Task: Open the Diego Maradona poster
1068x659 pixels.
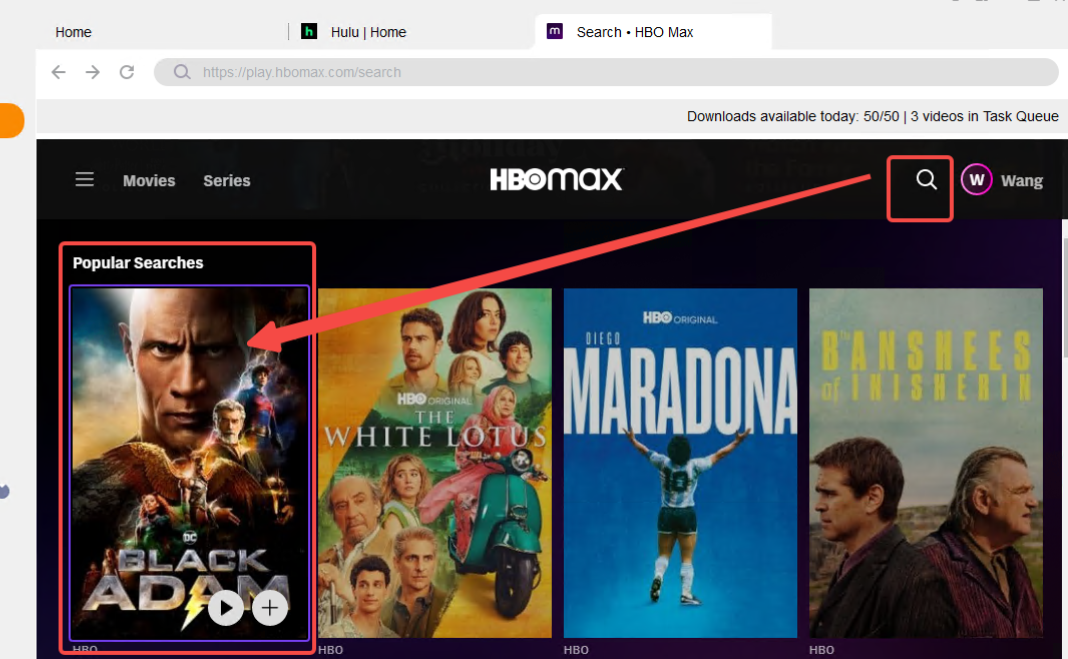Action: (x=680, y=463)
